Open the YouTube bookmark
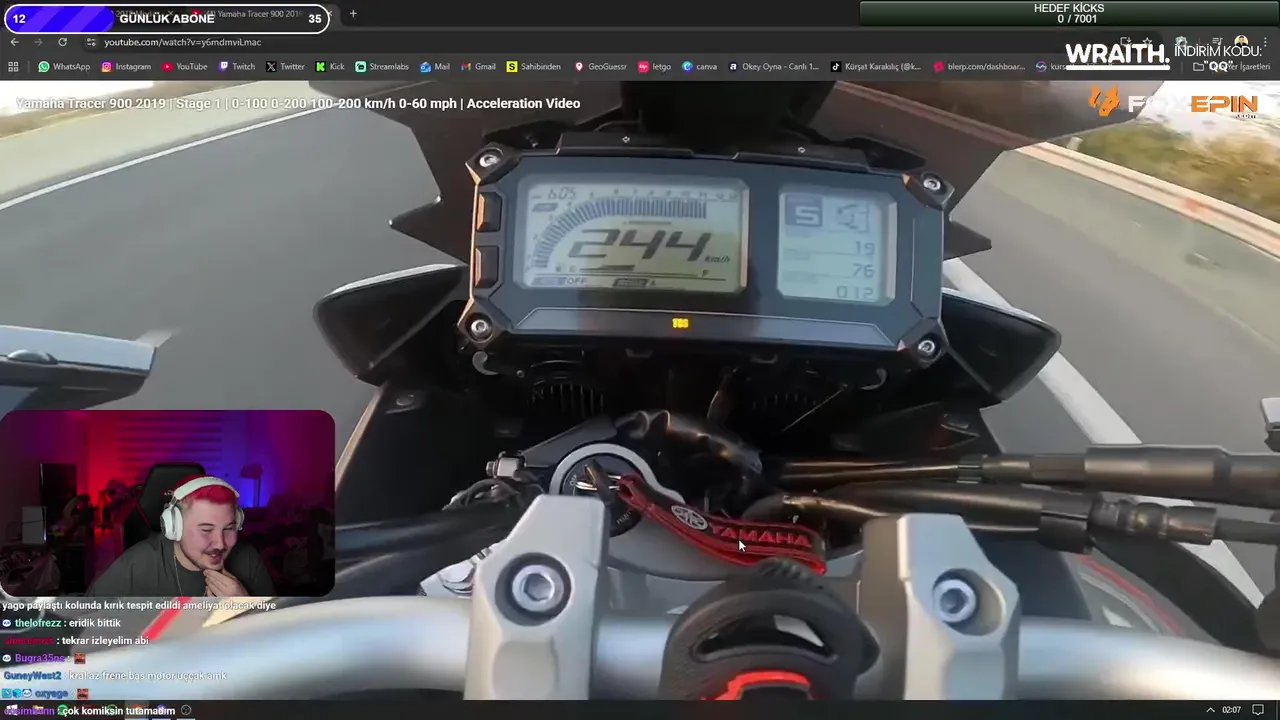The height and width of the screenshot is (720, 1280). click(185, 67)
